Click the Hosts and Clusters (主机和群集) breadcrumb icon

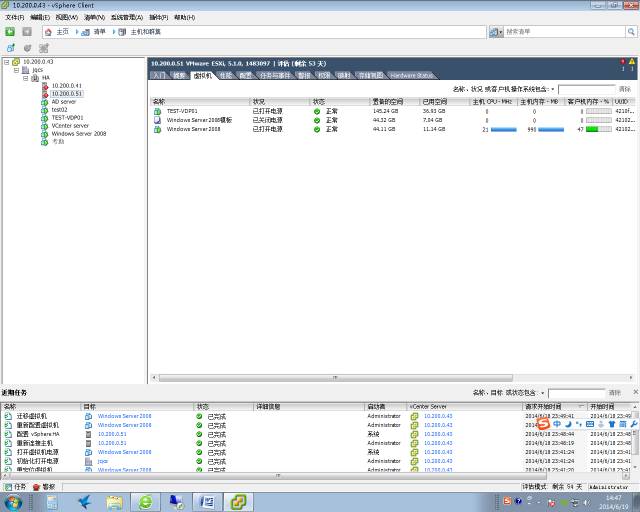(122, 32)
